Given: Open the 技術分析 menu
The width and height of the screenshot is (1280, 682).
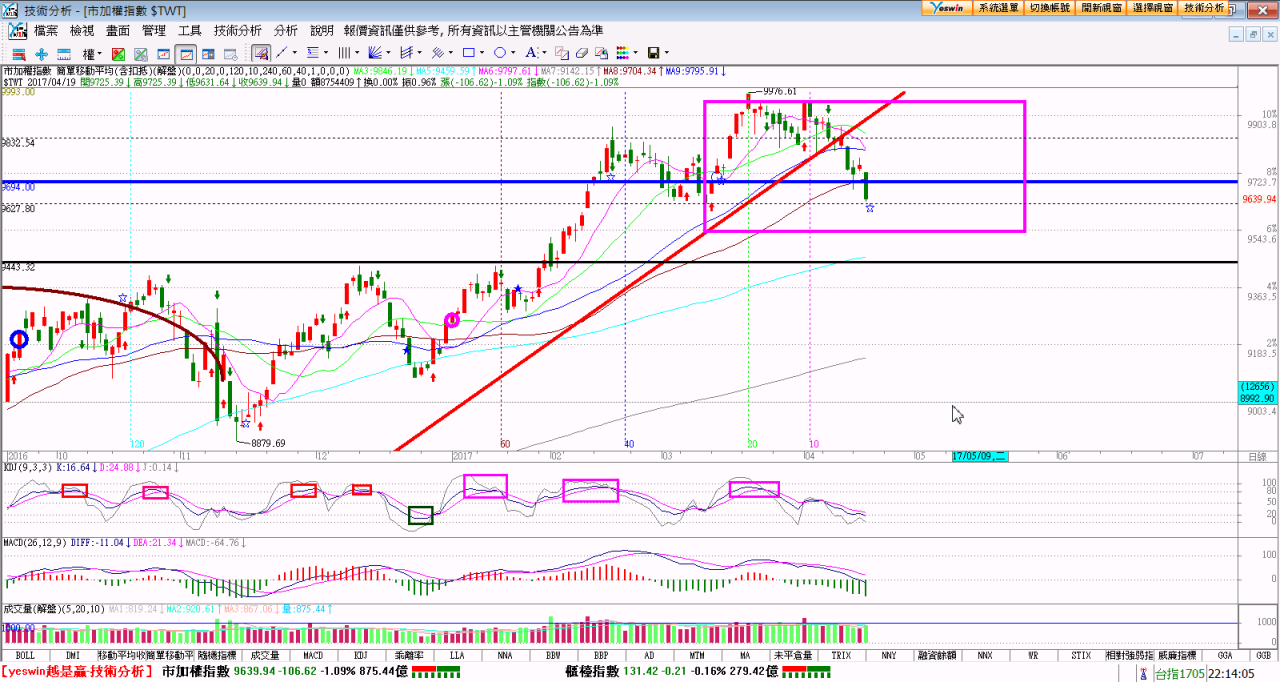Looking at the screenshot, I should [x=238, y=31].
